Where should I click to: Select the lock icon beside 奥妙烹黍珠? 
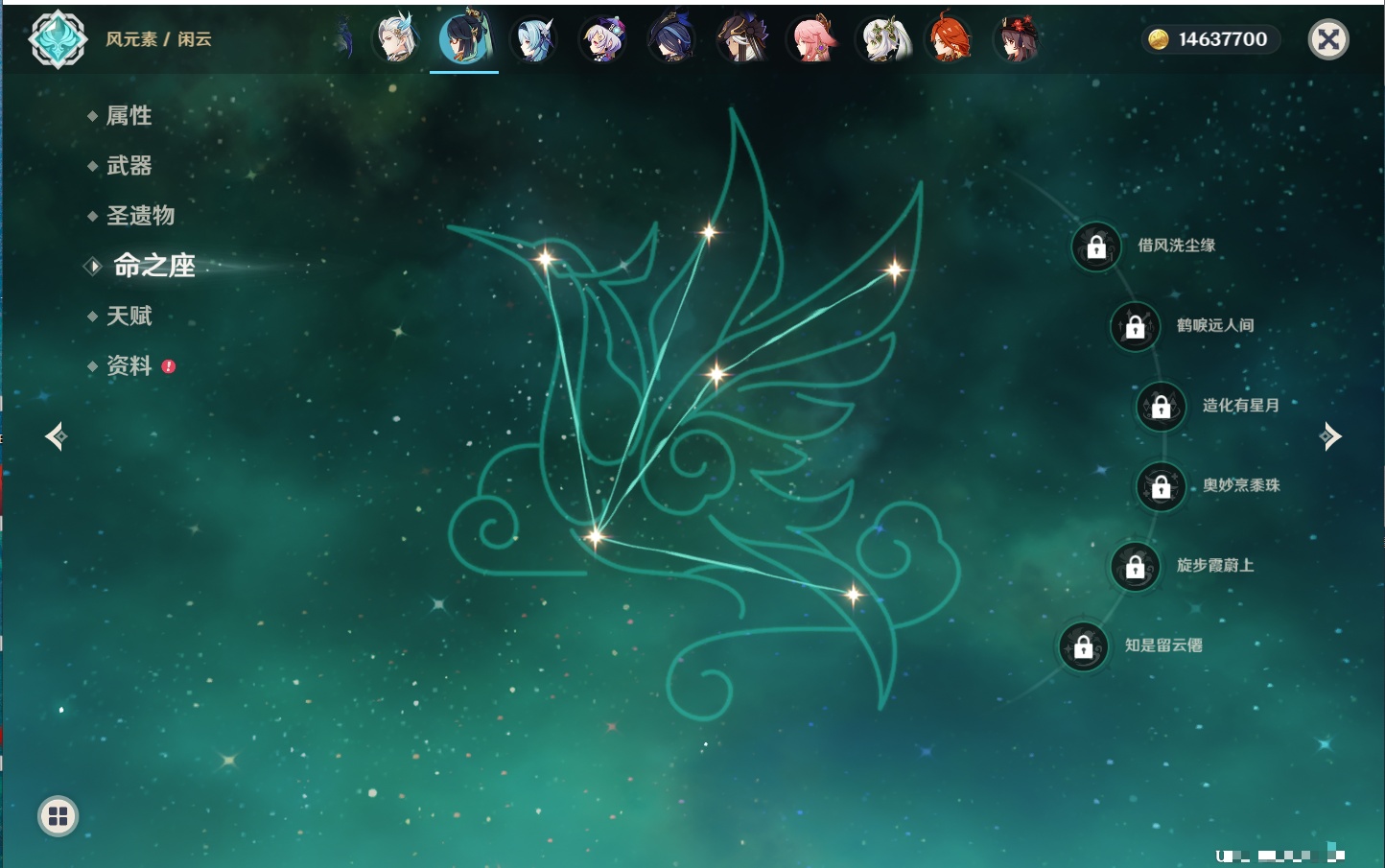click(1162, 486)
